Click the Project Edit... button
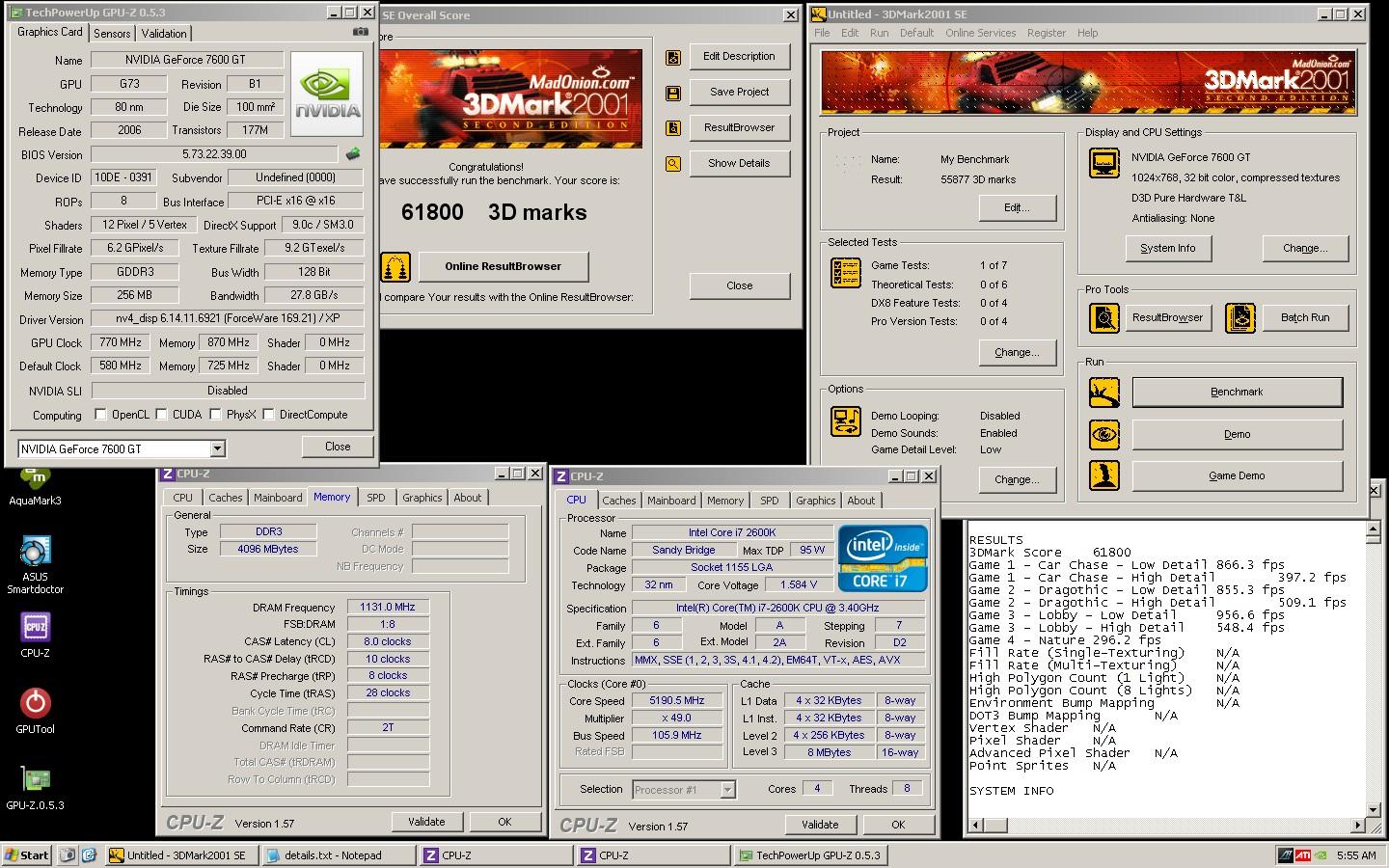This screenshot has width=1389, height=868. pos(1017,207)
